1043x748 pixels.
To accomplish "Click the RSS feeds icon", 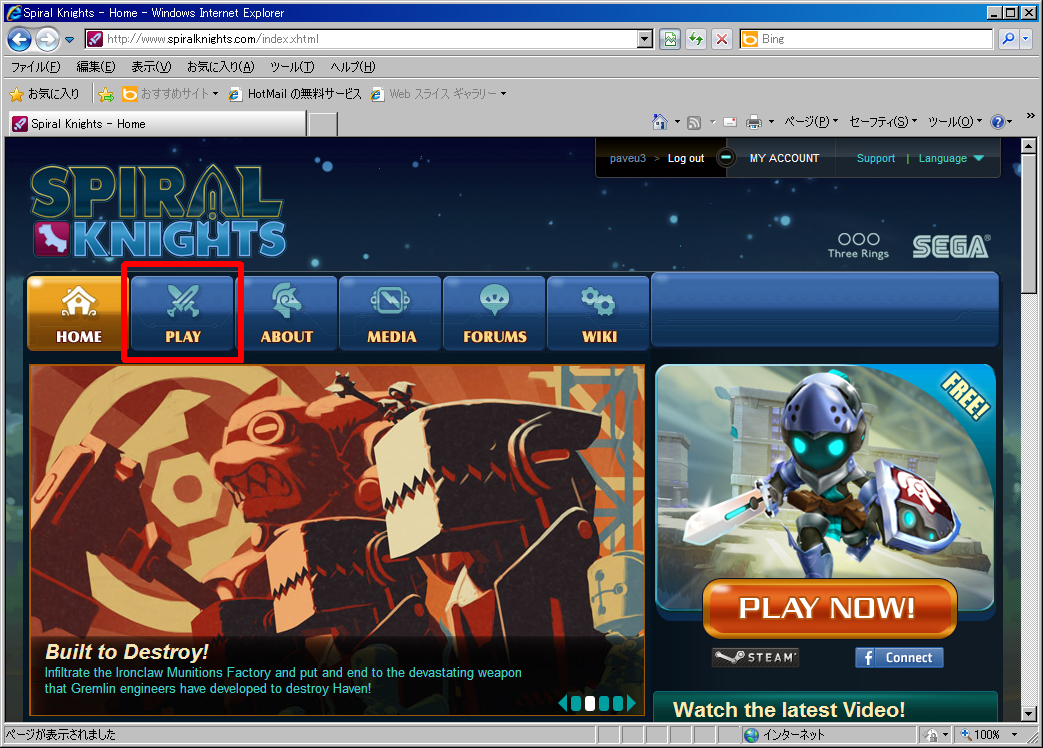I will click(x=694, y=122).
